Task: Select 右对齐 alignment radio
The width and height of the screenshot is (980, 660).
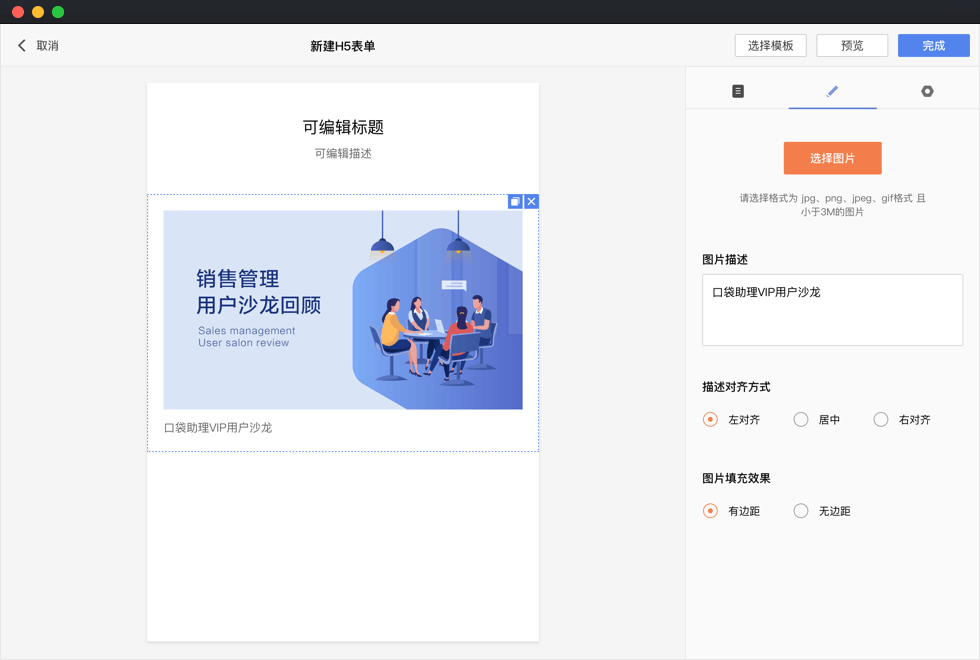Action: pos(881,419)
